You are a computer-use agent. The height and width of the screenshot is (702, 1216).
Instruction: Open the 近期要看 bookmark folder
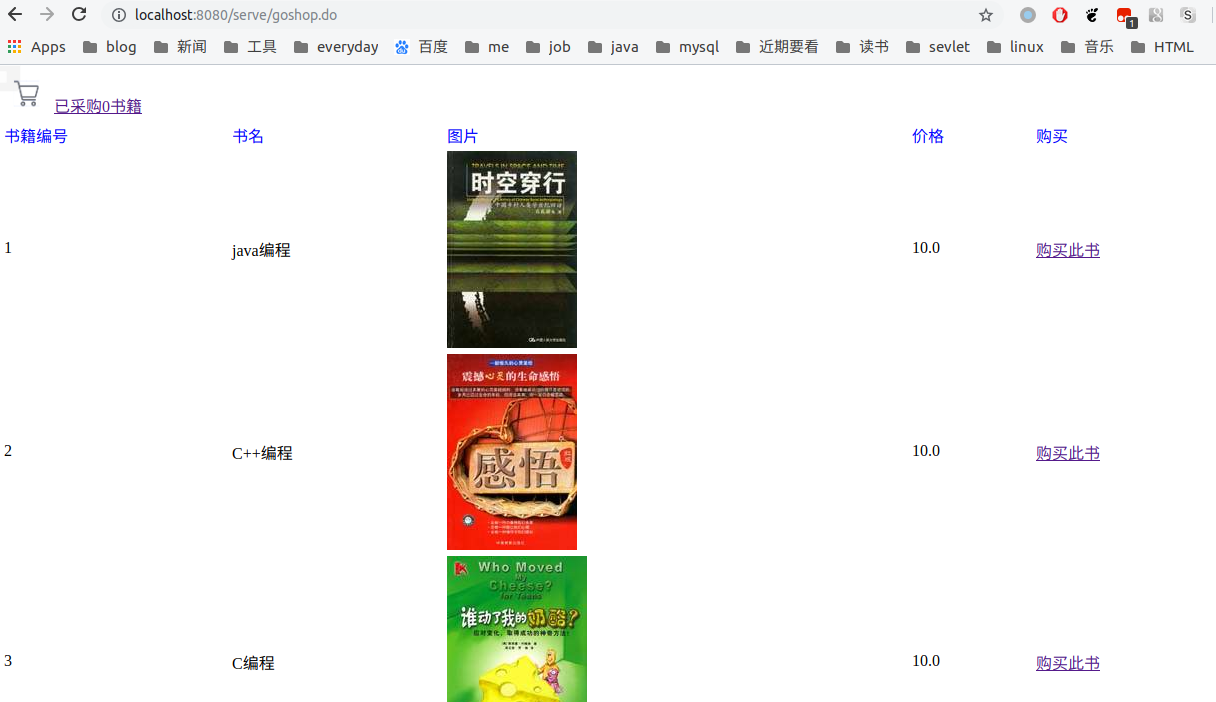[x=777, y=47]
